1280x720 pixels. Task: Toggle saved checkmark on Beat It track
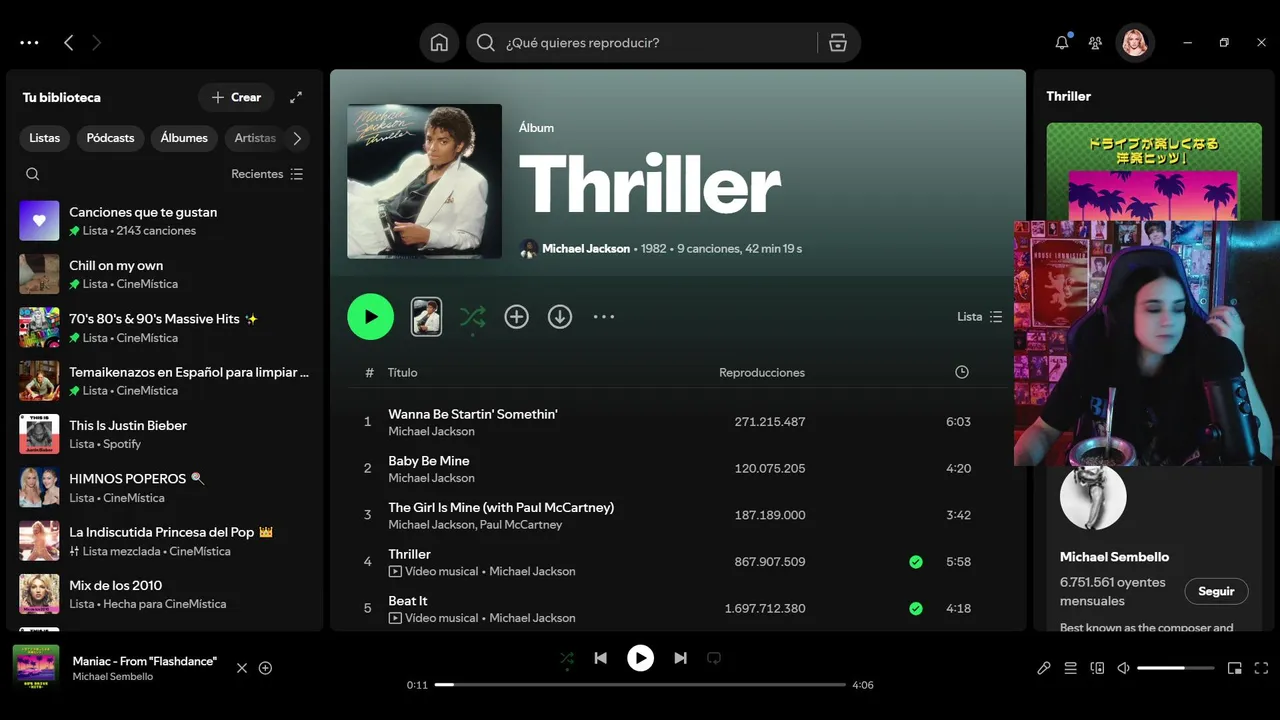point(916,608)
